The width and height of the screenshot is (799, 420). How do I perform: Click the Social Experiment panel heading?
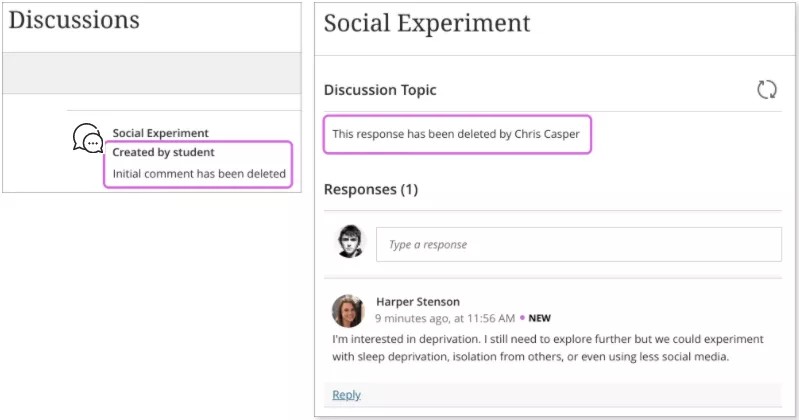pos(427,23)
